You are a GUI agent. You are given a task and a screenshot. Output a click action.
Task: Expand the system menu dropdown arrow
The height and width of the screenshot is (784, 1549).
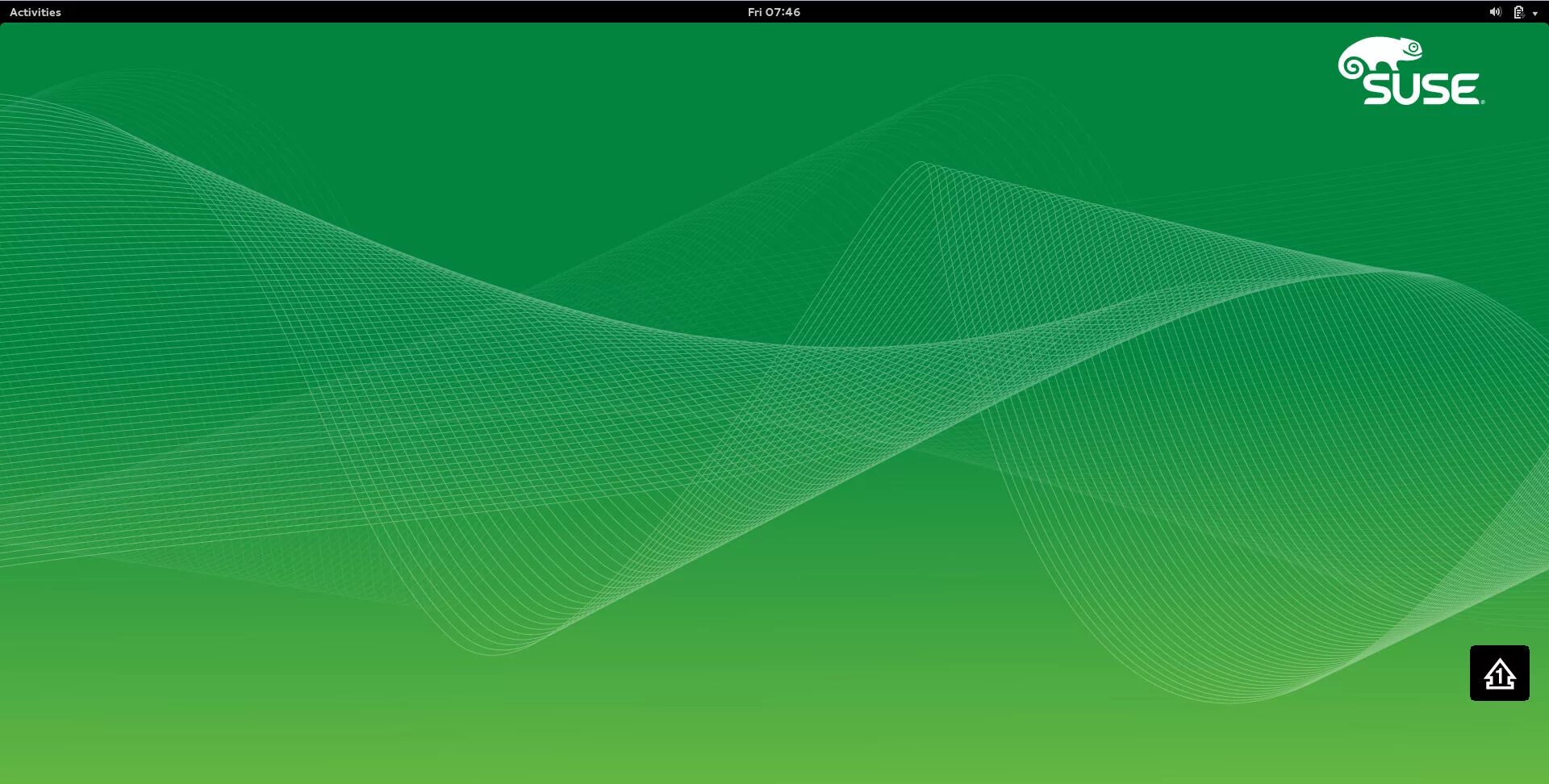(1534, 13)
